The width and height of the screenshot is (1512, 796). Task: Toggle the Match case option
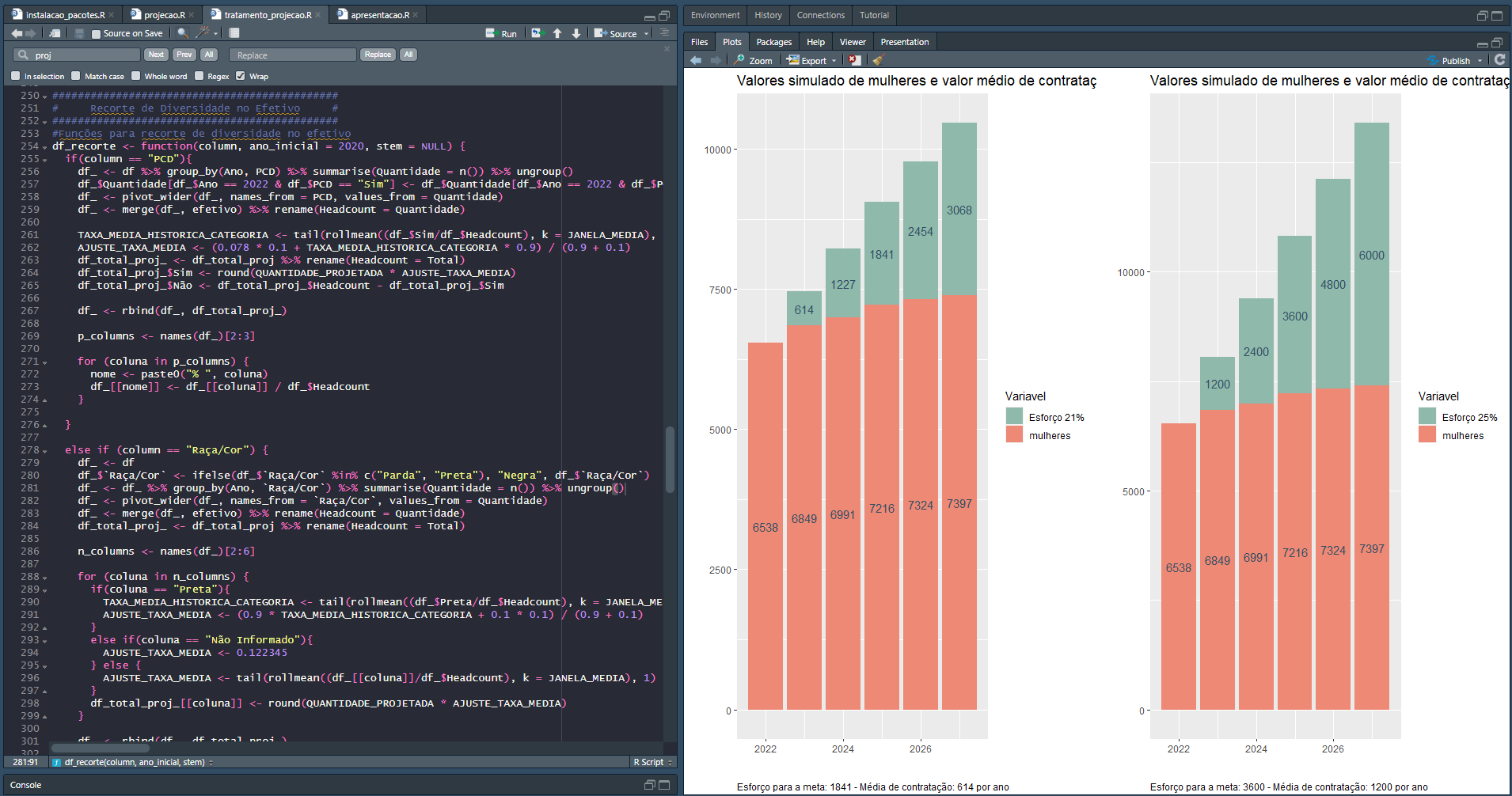pyautogui.click(x=76, y=76)
